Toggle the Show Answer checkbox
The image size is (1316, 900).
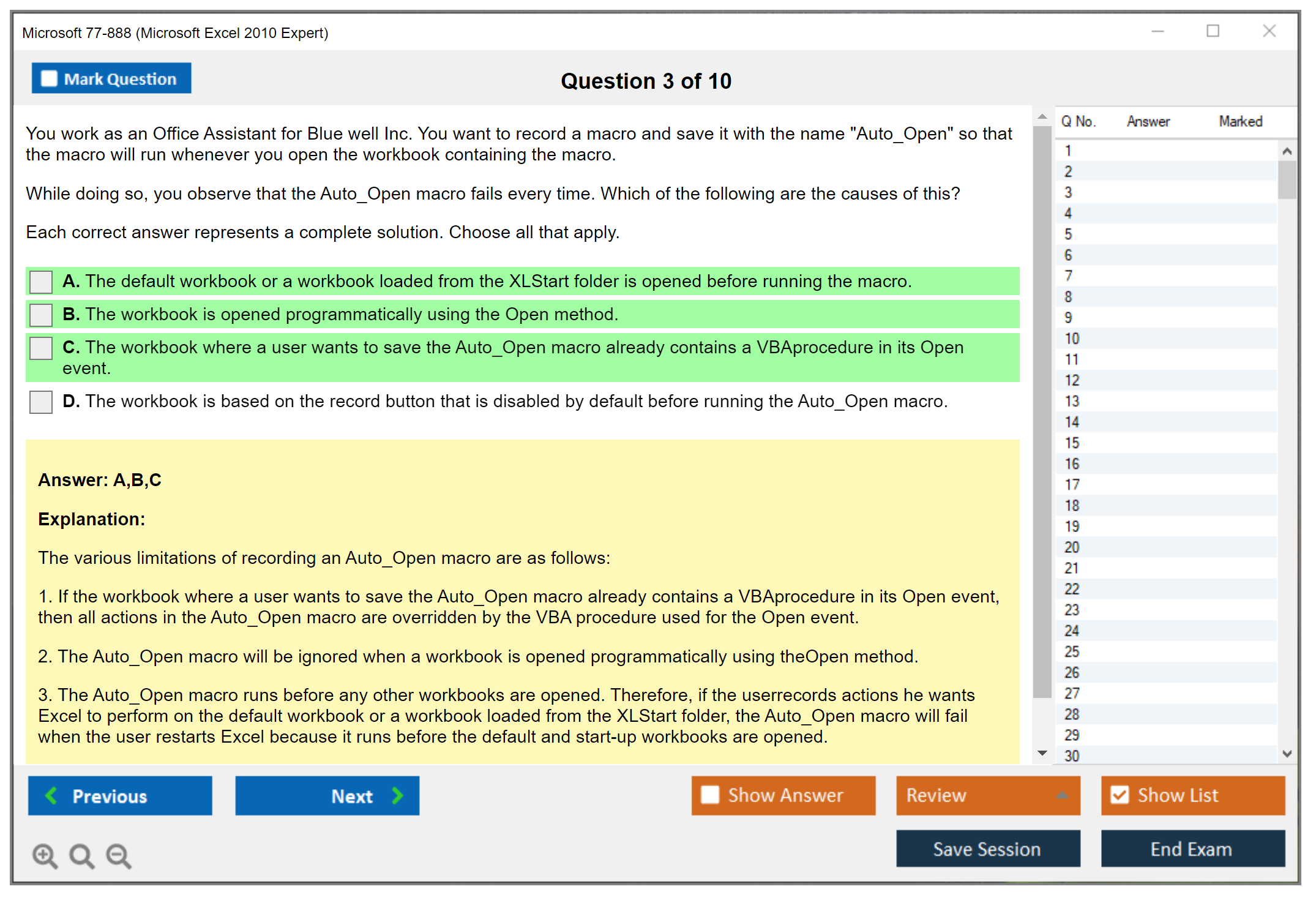tap(710, 795)
